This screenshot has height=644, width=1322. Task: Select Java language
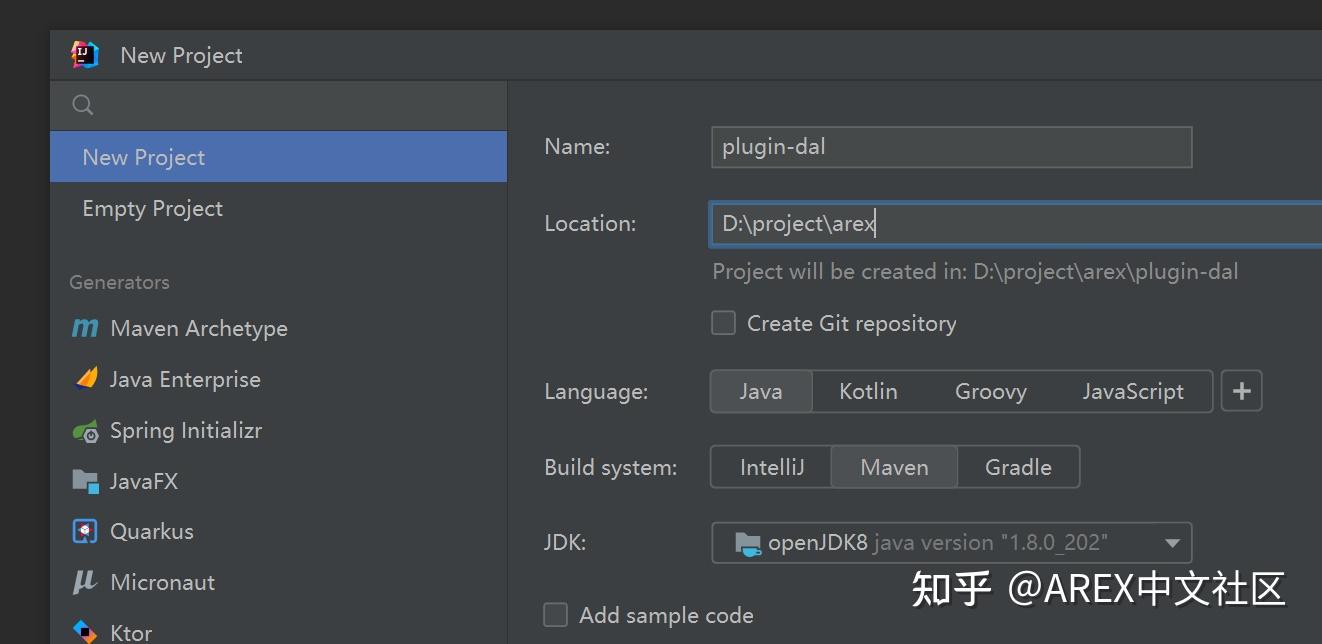(x=761, y=391)
